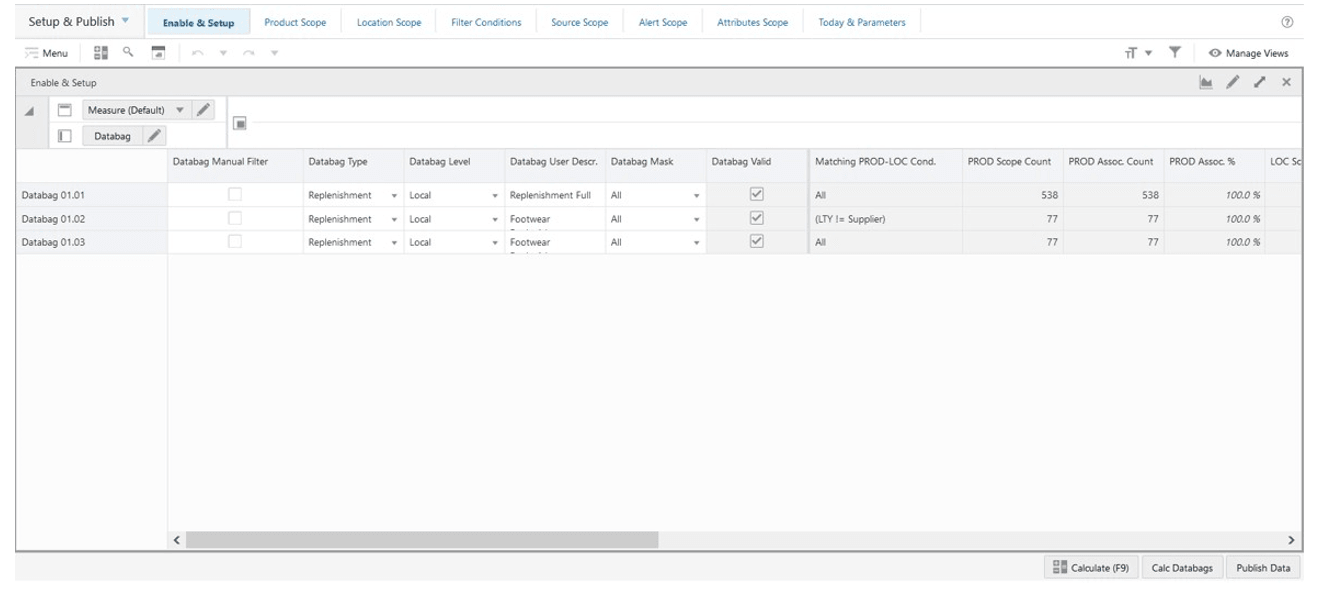Click the text size formatting icon
Image resolution: width=1322 pixels, height=591 pixels.
click(x=1131, y=52)
